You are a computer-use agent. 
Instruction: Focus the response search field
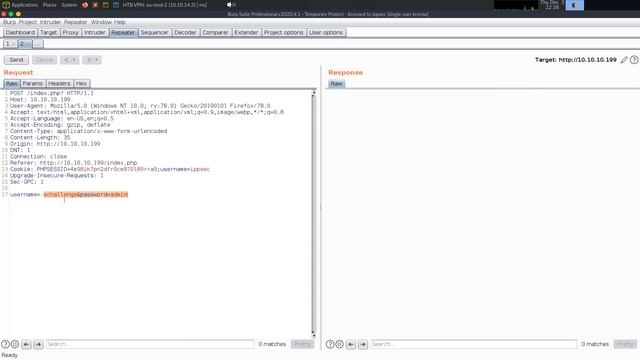(x=473, y=344)
